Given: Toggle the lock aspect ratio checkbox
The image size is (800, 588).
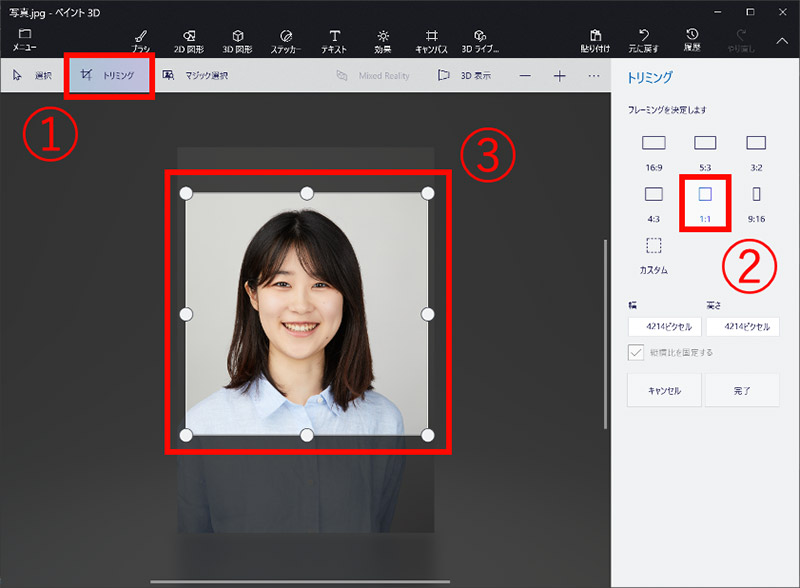Looking at the screenshot, I should coord(636,352).
